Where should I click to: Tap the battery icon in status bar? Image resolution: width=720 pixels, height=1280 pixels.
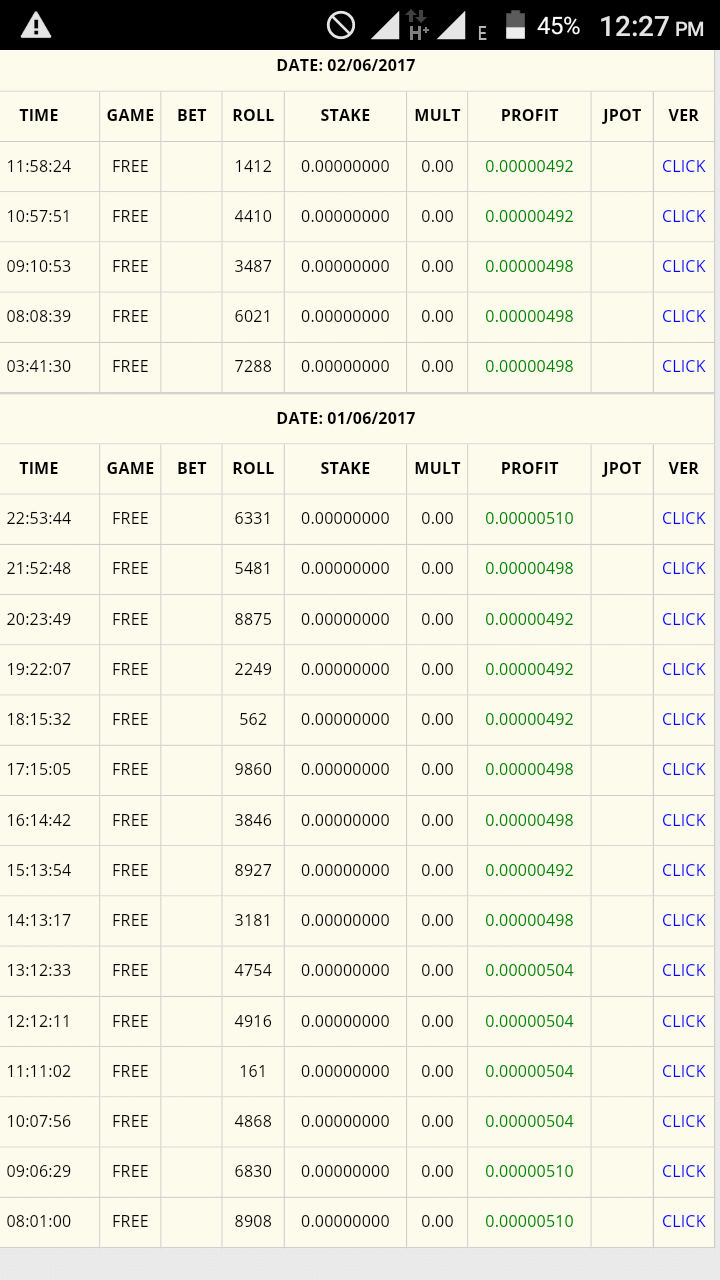(x=515, y=25)
